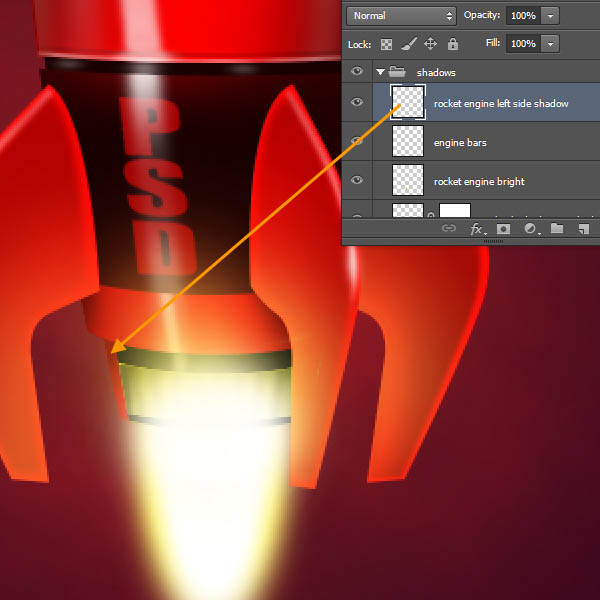Add a layer mask

(x=503, y=229)
